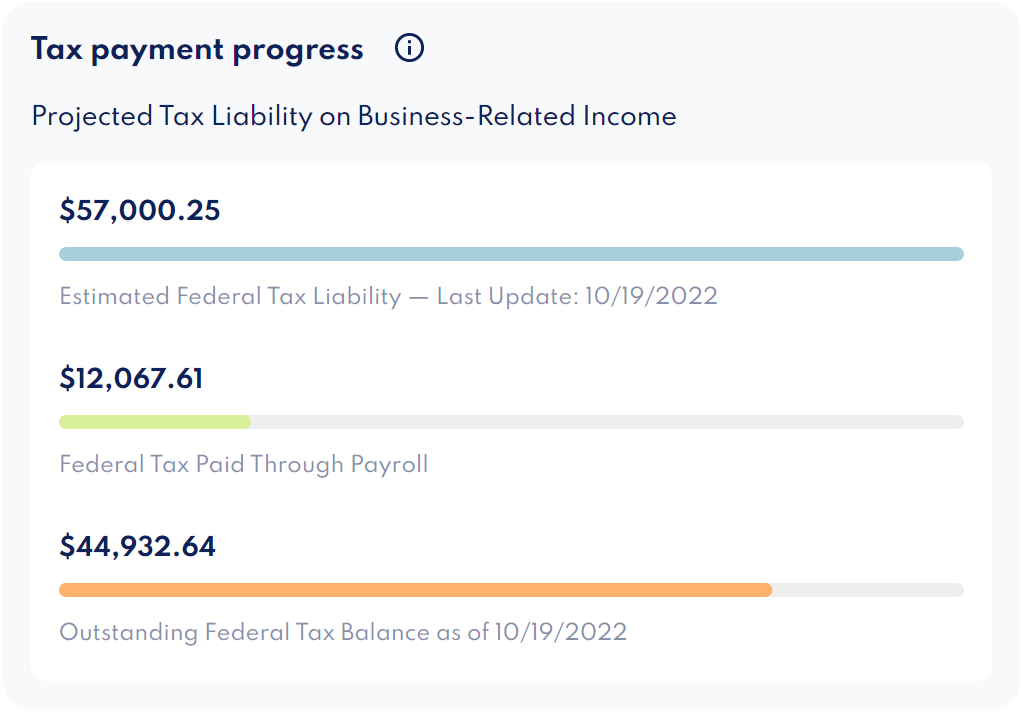1021x713 pixels.
Task: Click the $57,000.25 liability amount
Action: 139,210
